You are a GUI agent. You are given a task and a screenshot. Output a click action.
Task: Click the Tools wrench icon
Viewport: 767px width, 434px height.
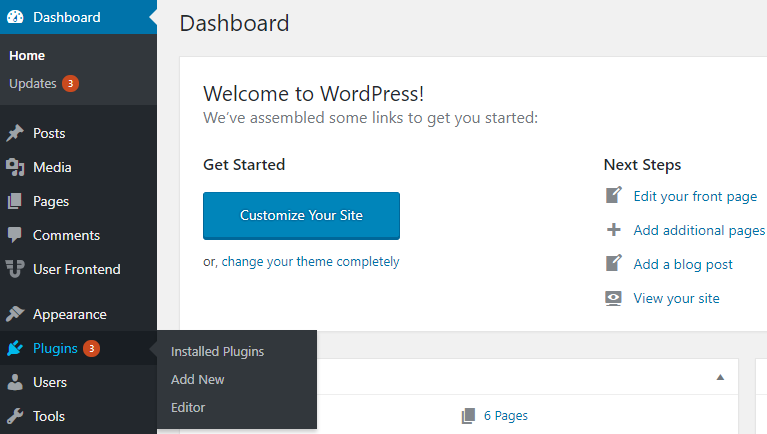point(15,416)
